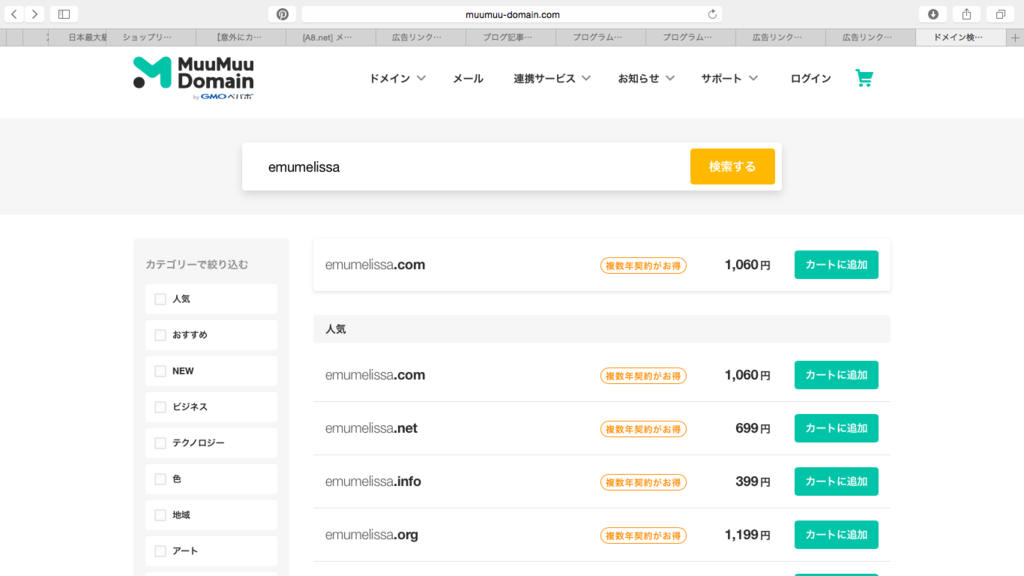Screen dimensions: 1024x576
Task: Add featured emumelissa.com to cart
Action: [836, 264]
